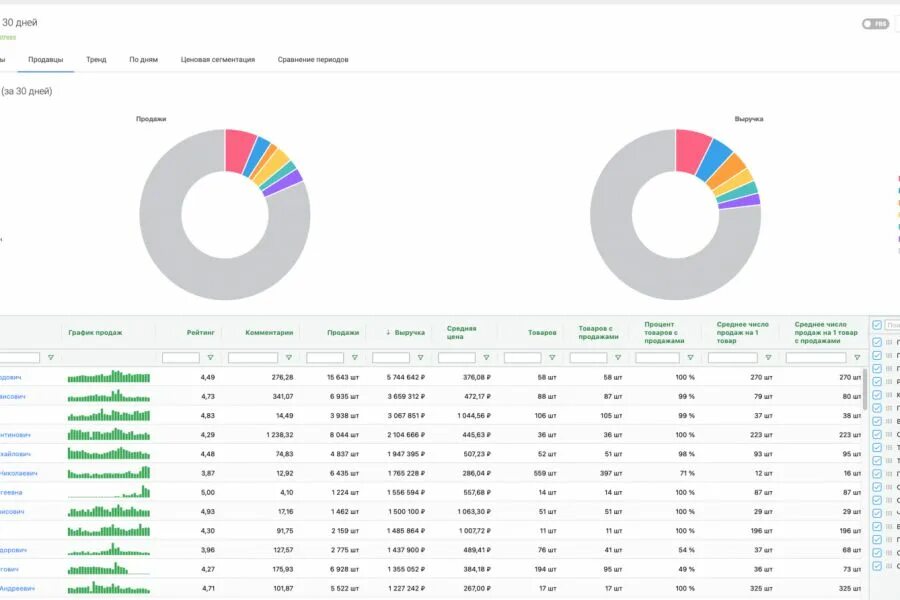
Task: Toggle the select-all checkbox atop the column list
Action: click(877, 326)
